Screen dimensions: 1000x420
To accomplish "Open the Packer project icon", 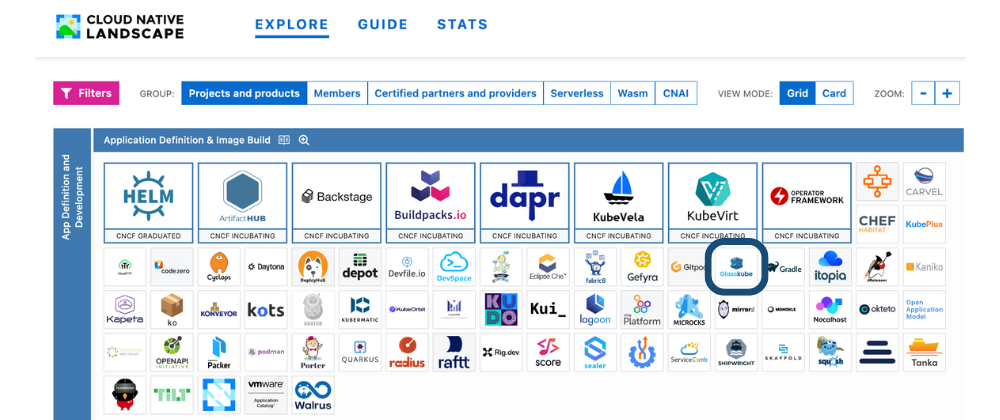I will tap(219, 352).
